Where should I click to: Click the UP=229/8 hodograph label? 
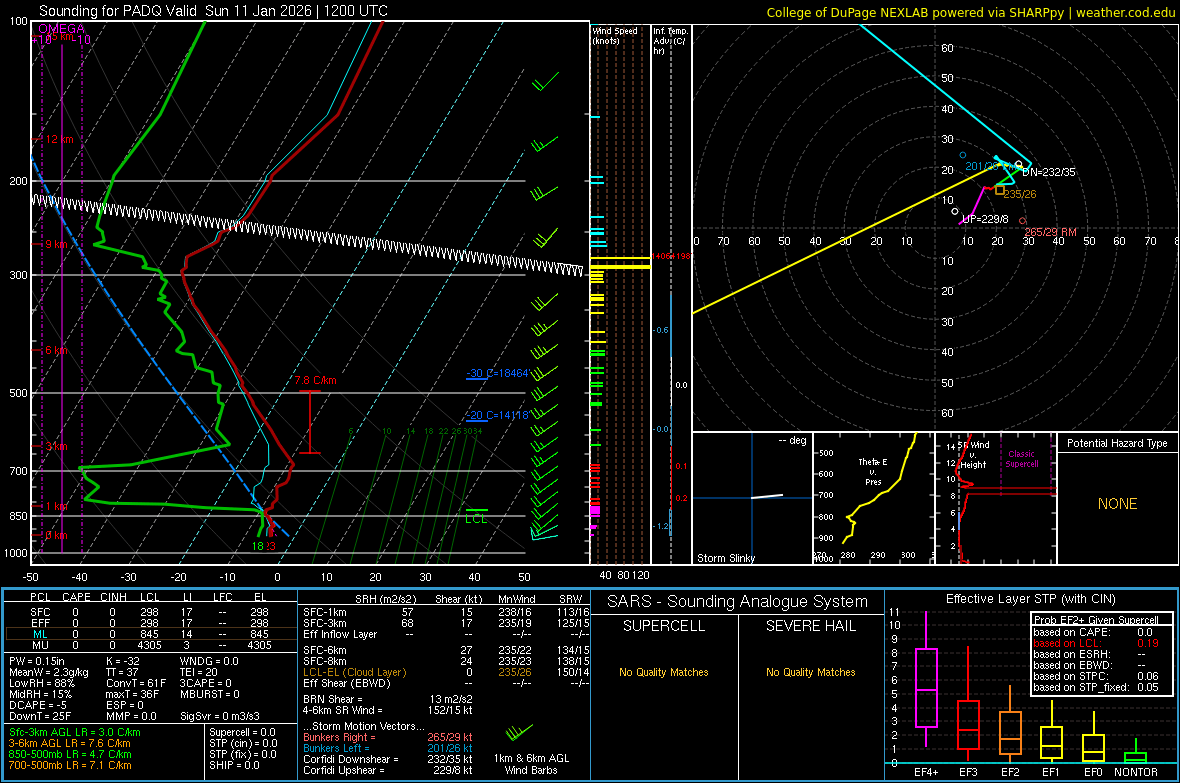pyautogui.click(x=985, y=219)
